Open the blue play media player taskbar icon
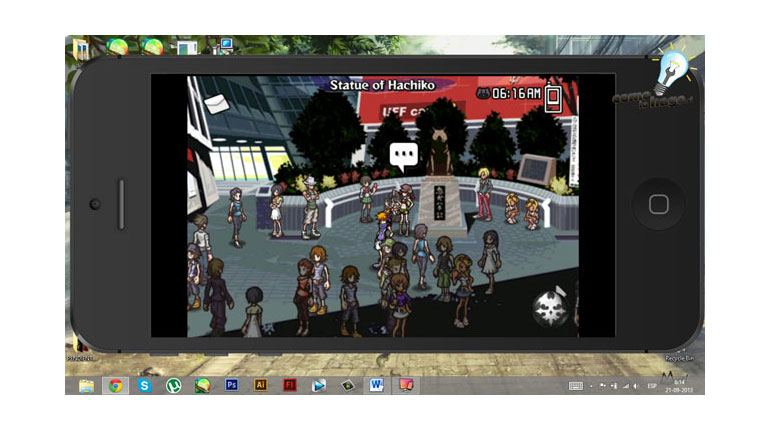This screenshot has height=430, width=770. [x=318, y=386]
